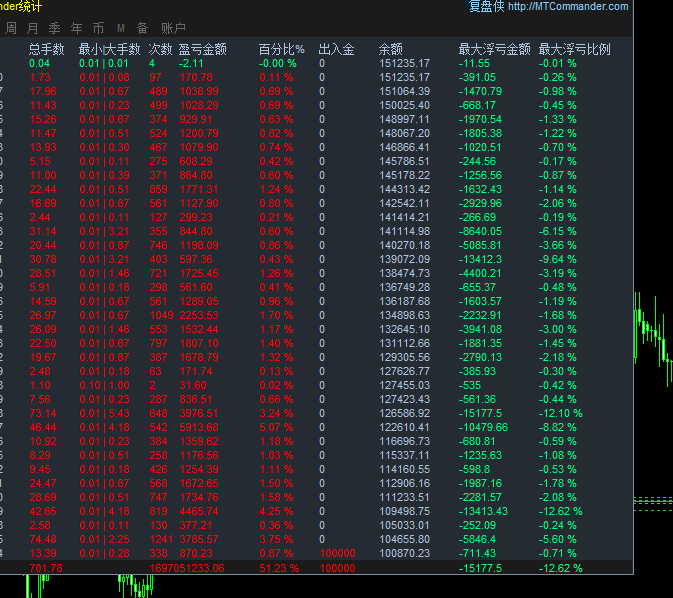This screenshot has height=598, width=673.
Task: Select the balance cell 114160.55
Action: point(404,469)
